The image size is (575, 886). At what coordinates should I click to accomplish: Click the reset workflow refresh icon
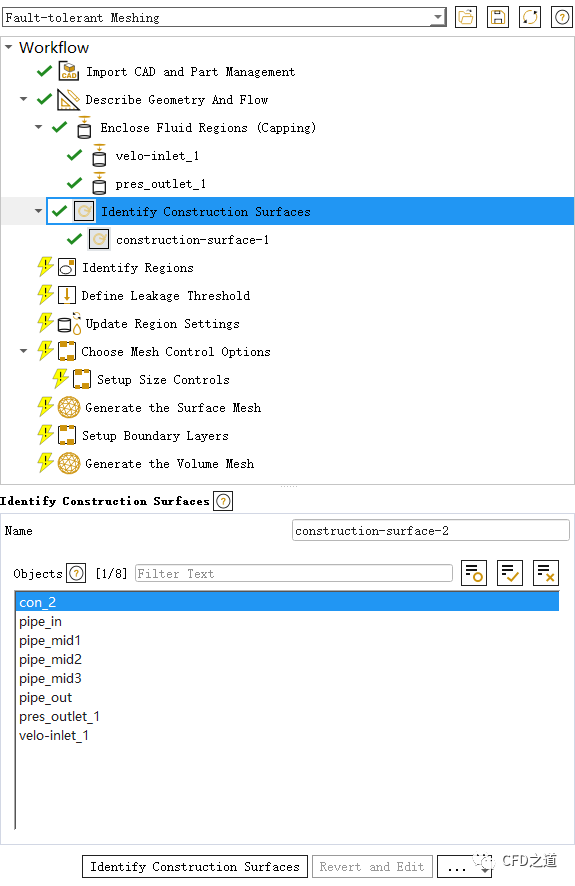(x=530, y=17)
